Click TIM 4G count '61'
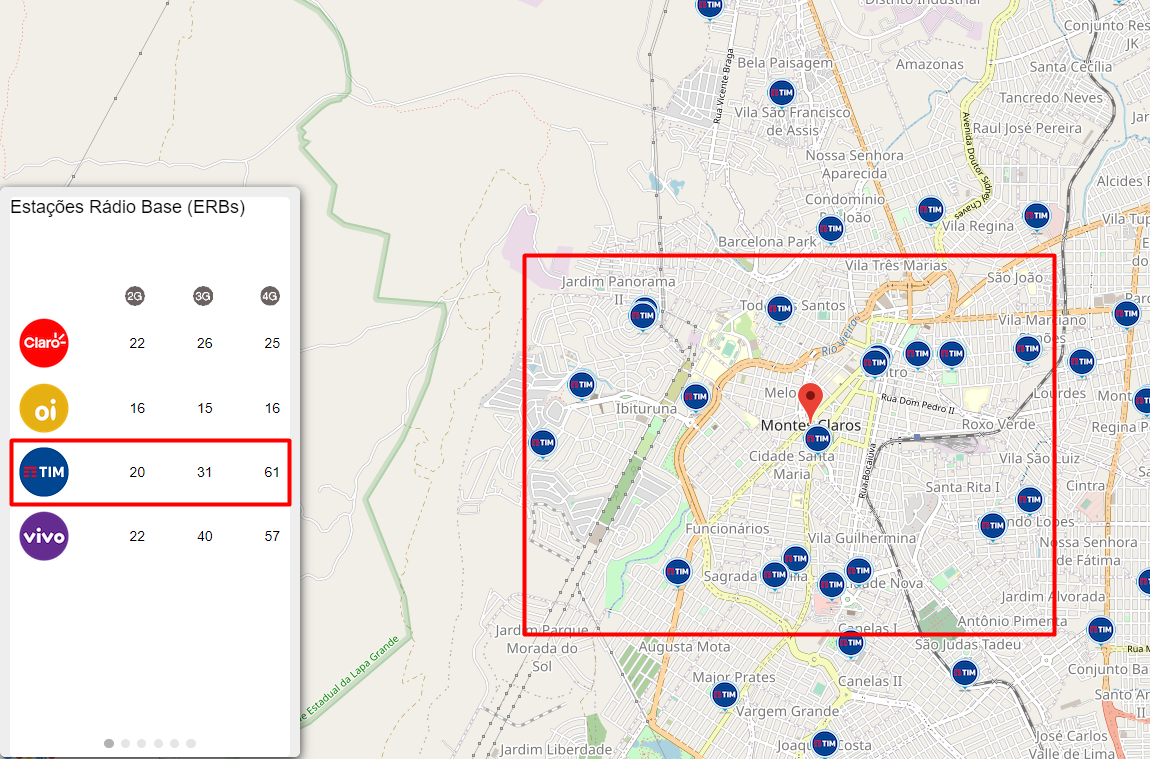1150x759 pixels. (271, 472)
